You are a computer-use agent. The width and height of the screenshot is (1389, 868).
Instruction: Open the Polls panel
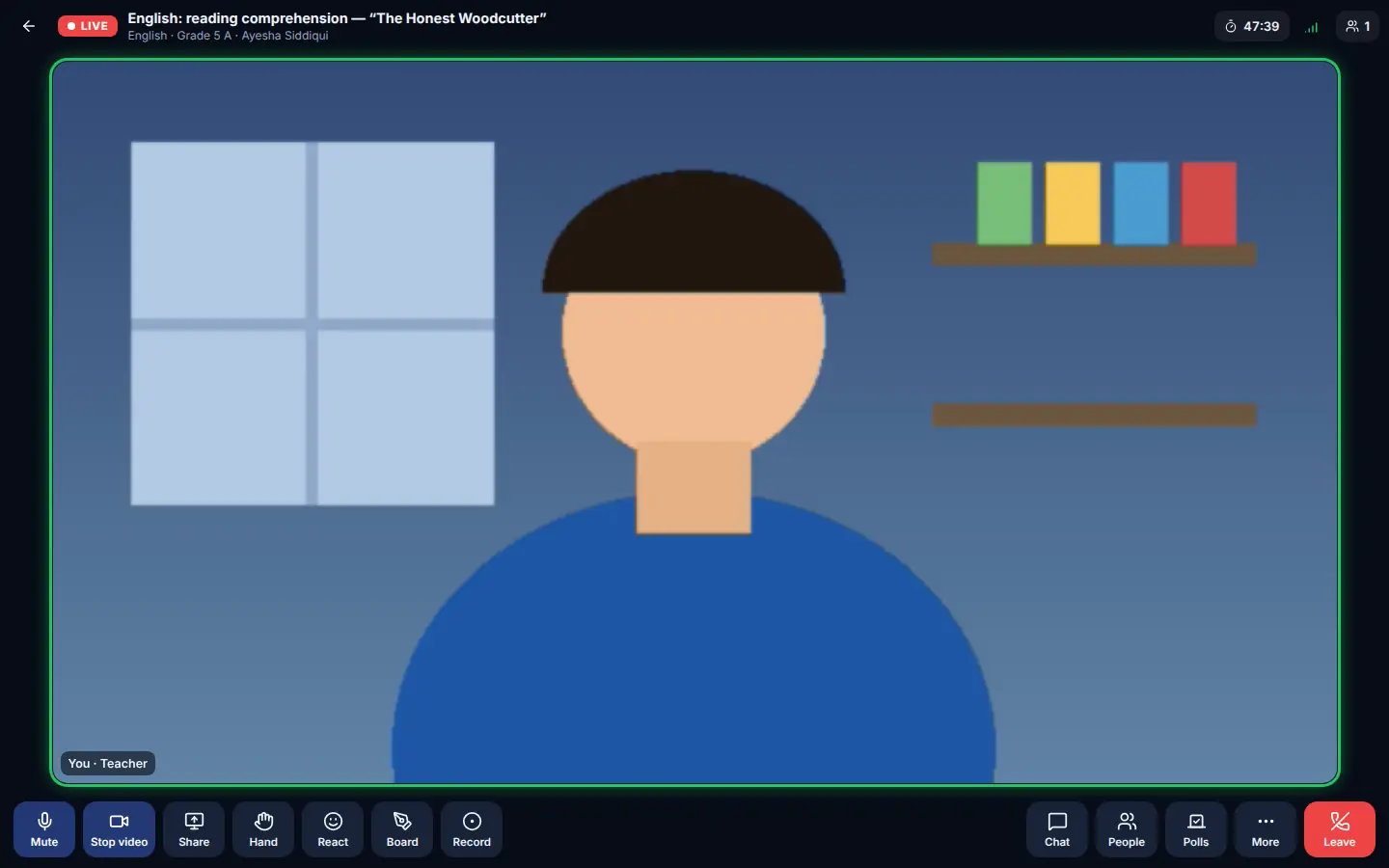[1196, 829]
